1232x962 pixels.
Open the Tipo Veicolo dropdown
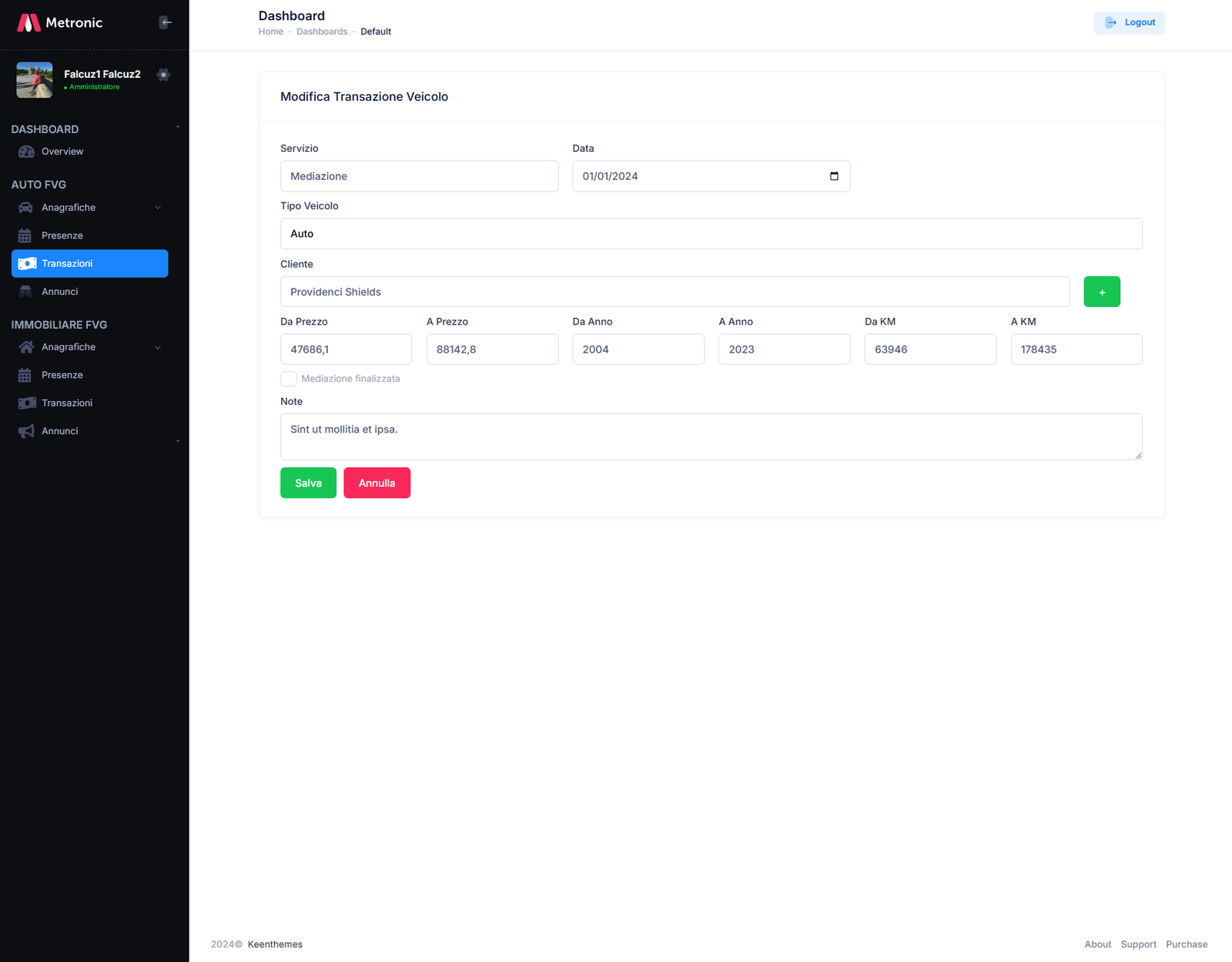[711, 234]
